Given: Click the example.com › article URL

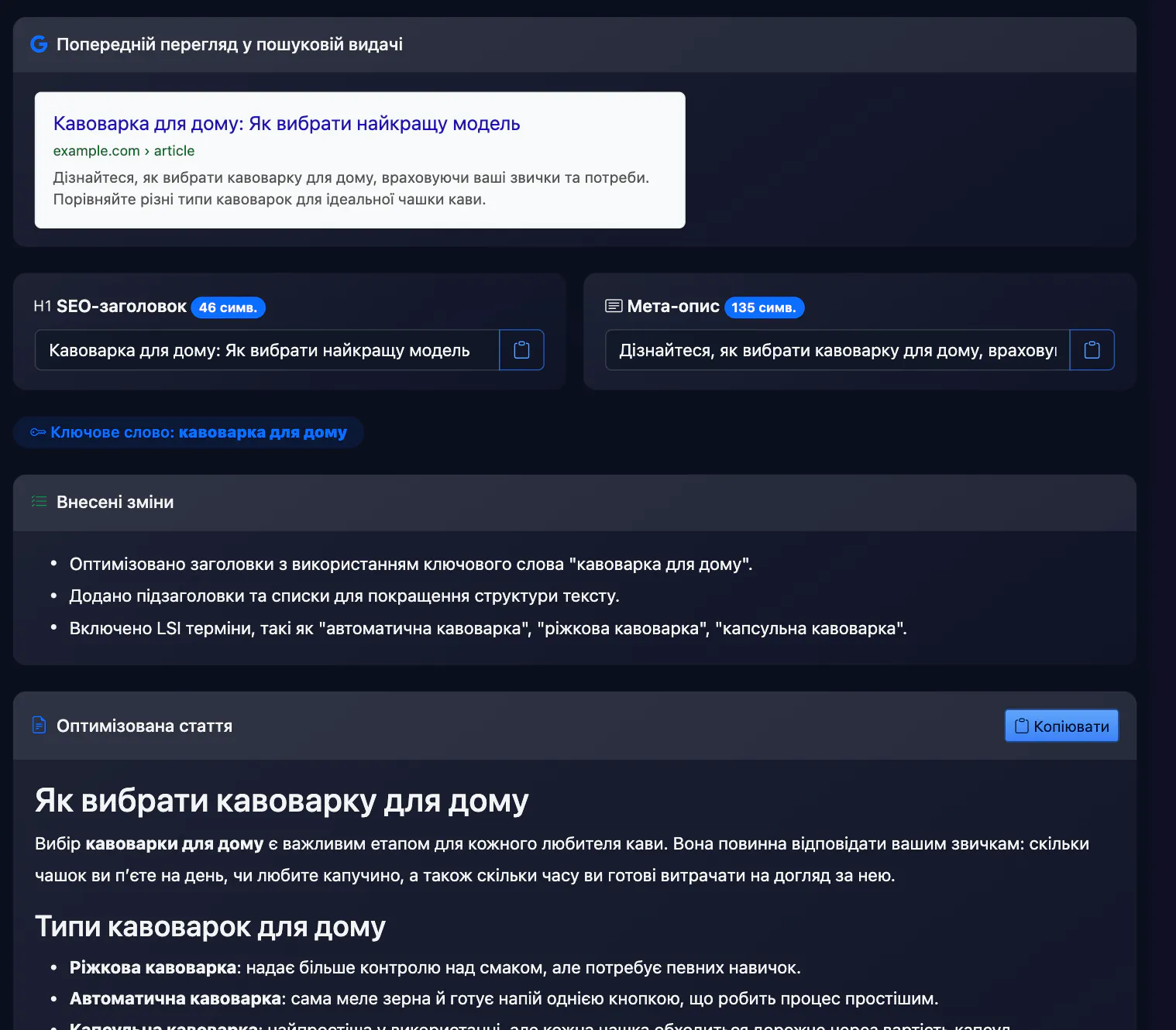Looking at the screenshot, I should [x=124, y=151].
